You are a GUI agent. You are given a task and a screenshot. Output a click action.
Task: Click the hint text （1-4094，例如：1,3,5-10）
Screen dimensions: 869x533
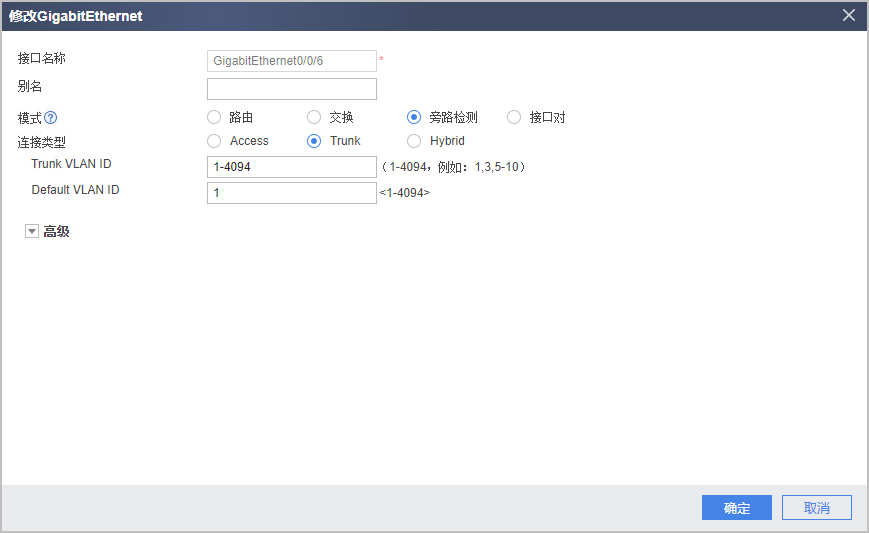point(453,167)
